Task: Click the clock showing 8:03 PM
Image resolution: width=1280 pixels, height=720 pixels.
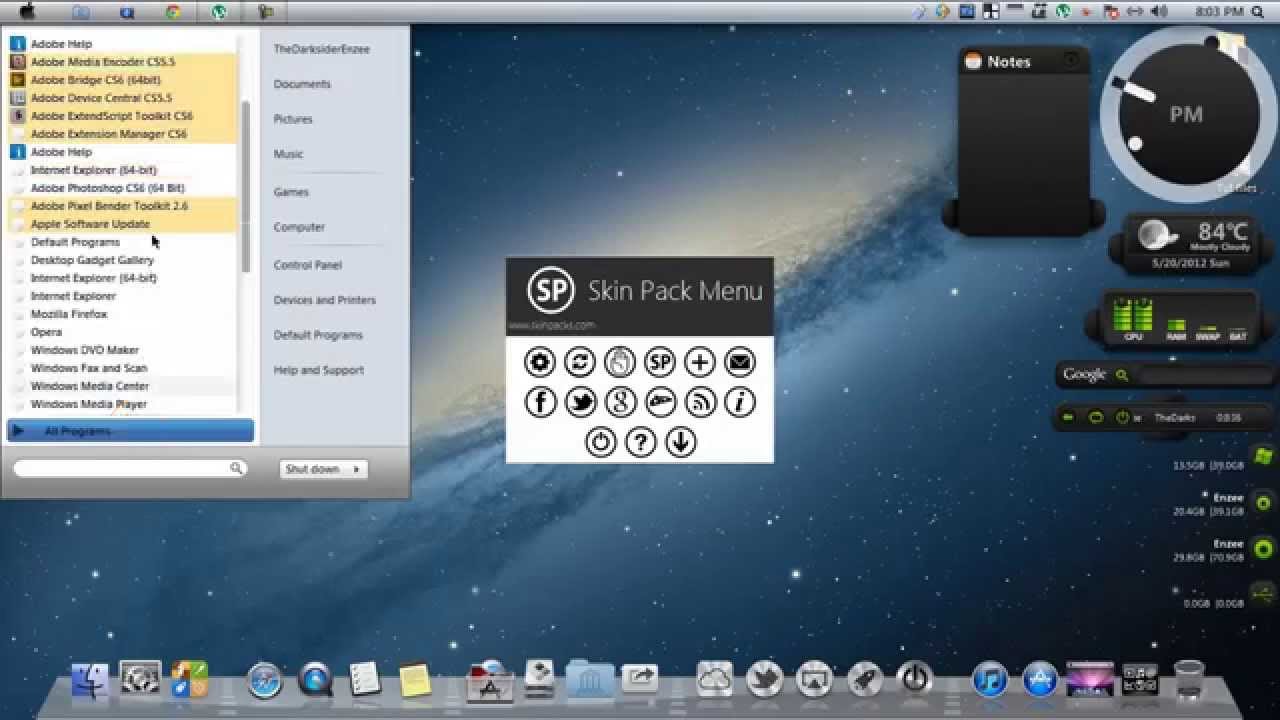Action: pos(1220,12)
